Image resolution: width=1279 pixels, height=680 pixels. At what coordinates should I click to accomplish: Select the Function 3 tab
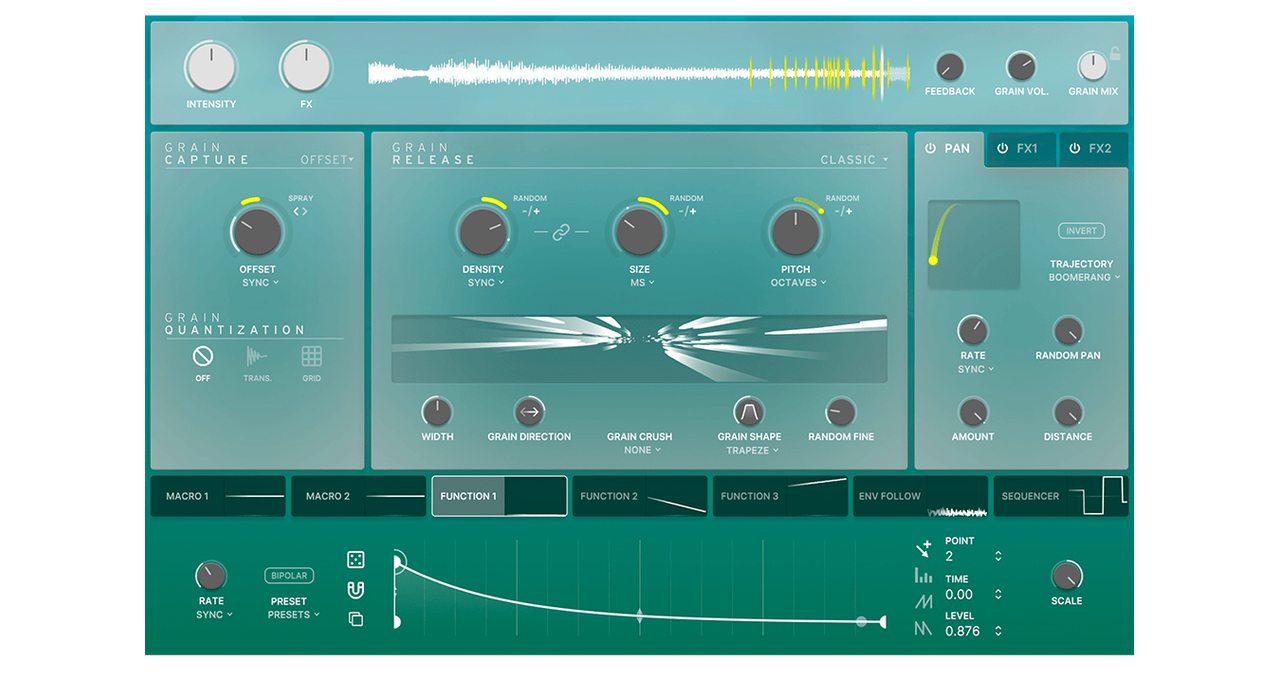point(780,496)
